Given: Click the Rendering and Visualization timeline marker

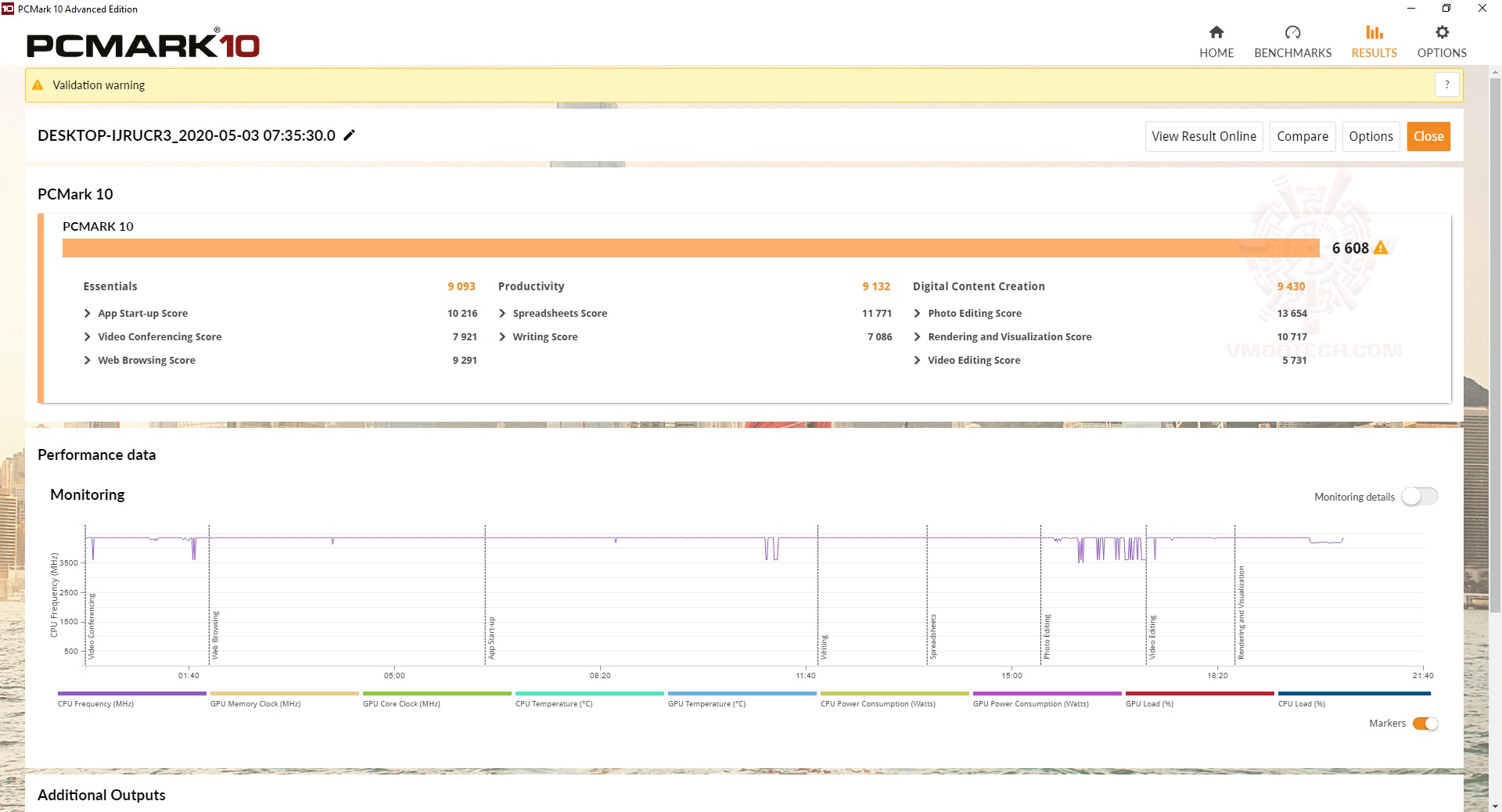Looking at the screenshot, I should 1241,613.
